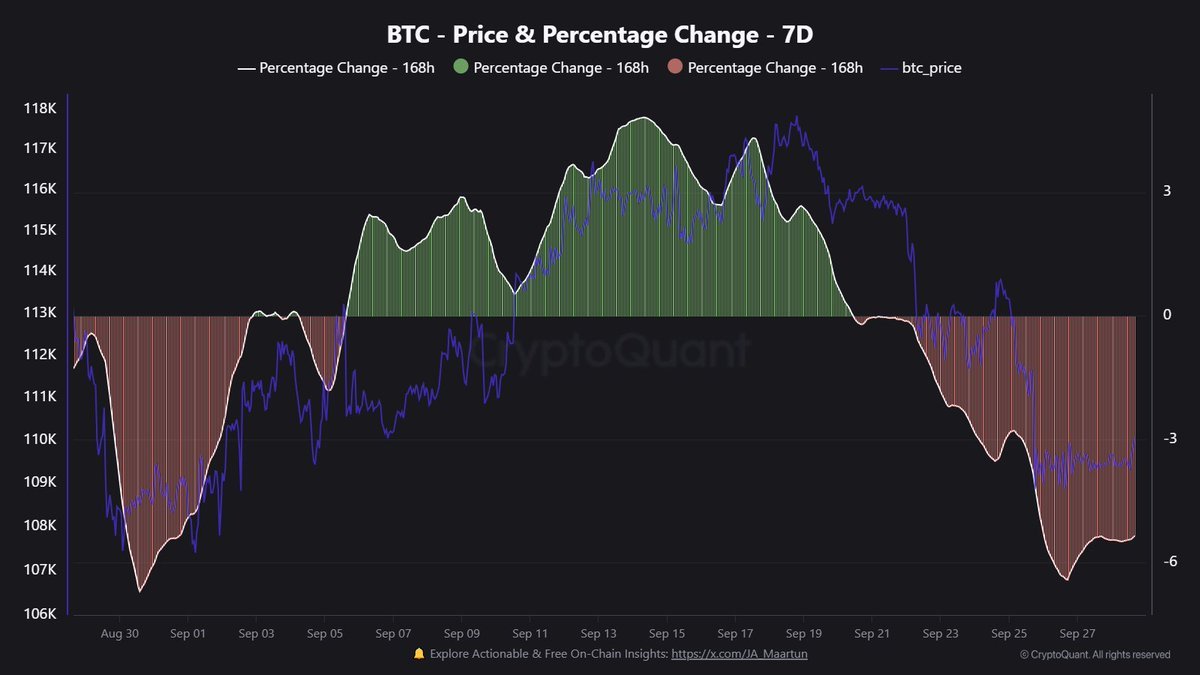Click the CryptoQuant copyright notice
Screen dimensions: 1200x675
tap(1095, 655)
